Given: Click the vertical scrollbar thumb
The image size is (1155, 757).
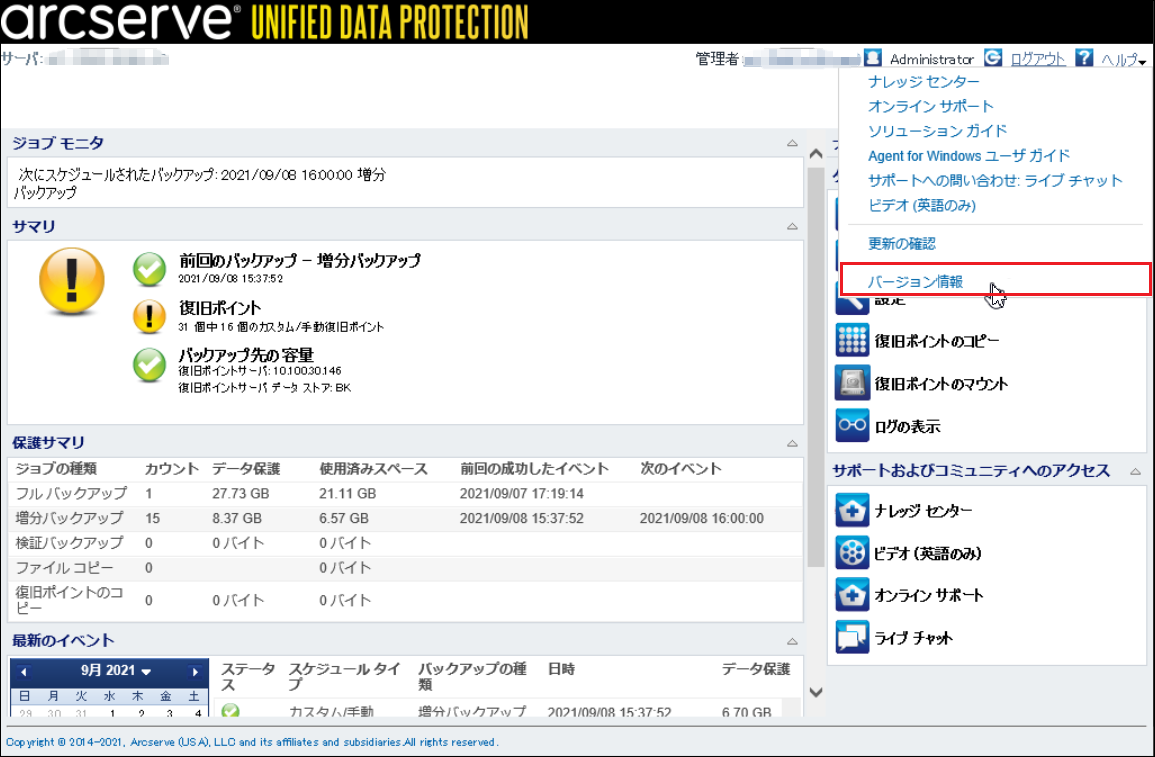Looking at the screenshot, I should click(815, 367).
